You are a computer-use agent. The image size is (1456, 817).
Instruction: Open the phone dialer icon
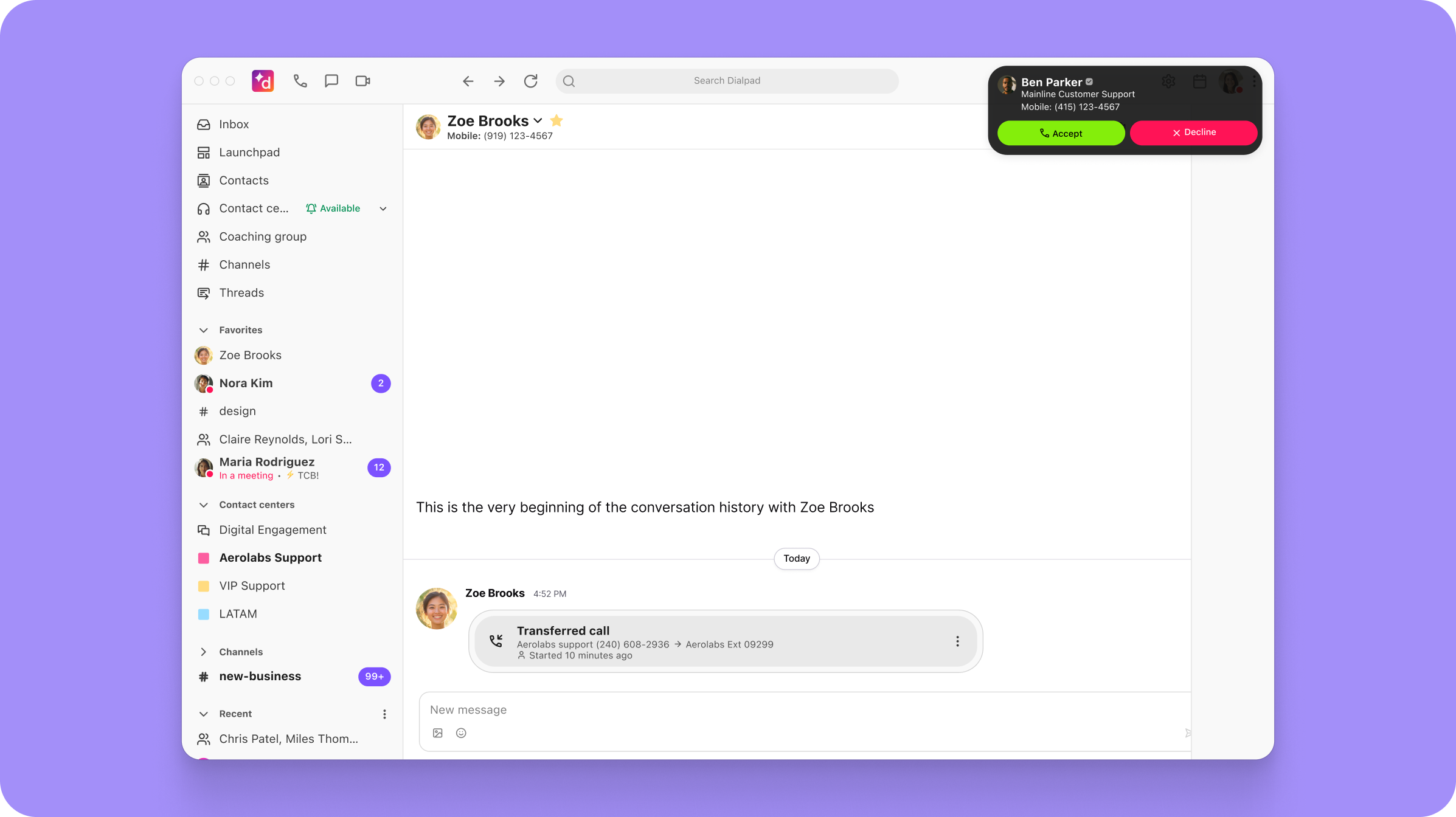pos(300,81)
